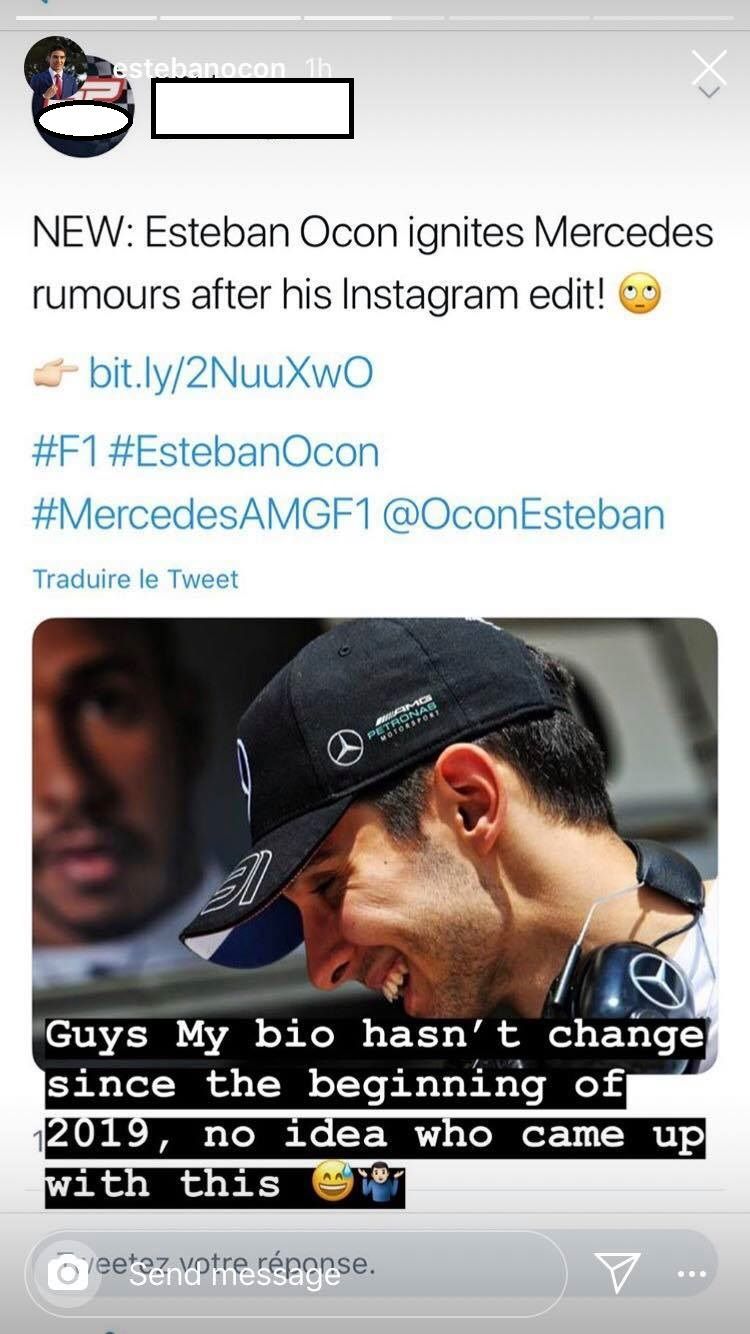Viewport: 750px width, 1334px height.
Task: Tap the pointing hand emoji before the link
Action: point(55,375)
